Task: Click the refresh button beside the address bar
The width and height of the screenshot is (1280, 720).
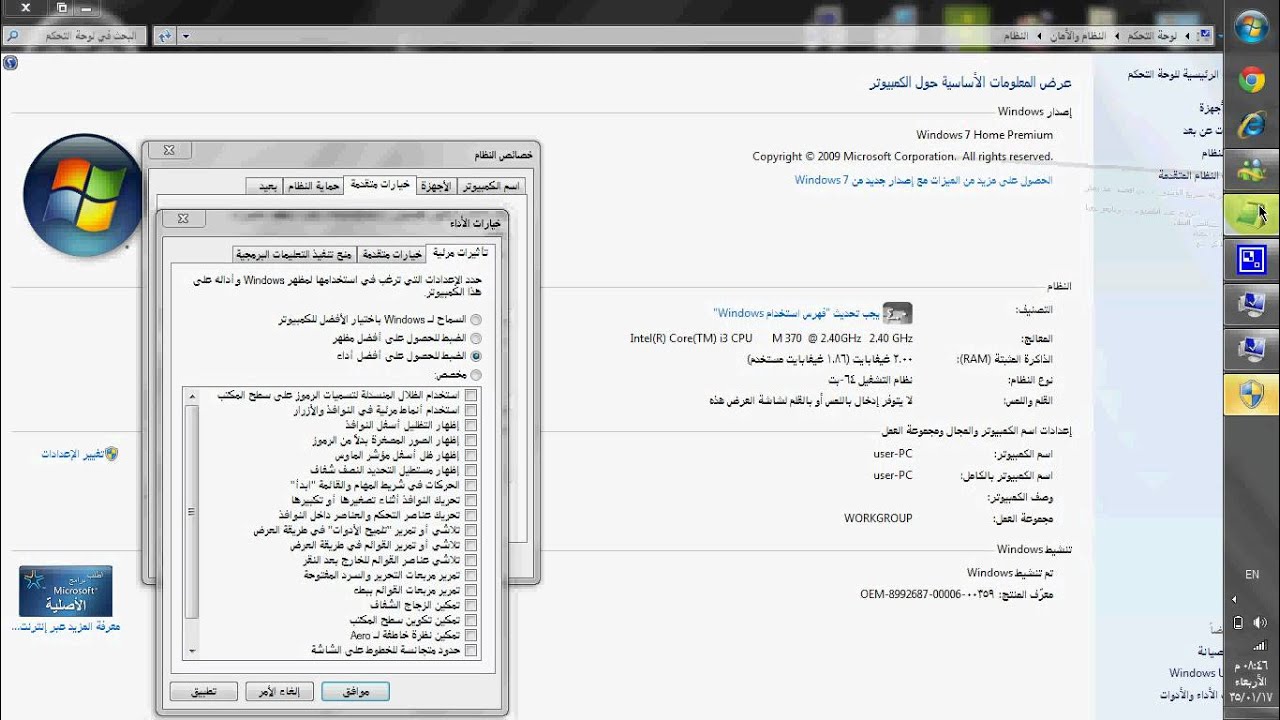Action: point(164,36)
